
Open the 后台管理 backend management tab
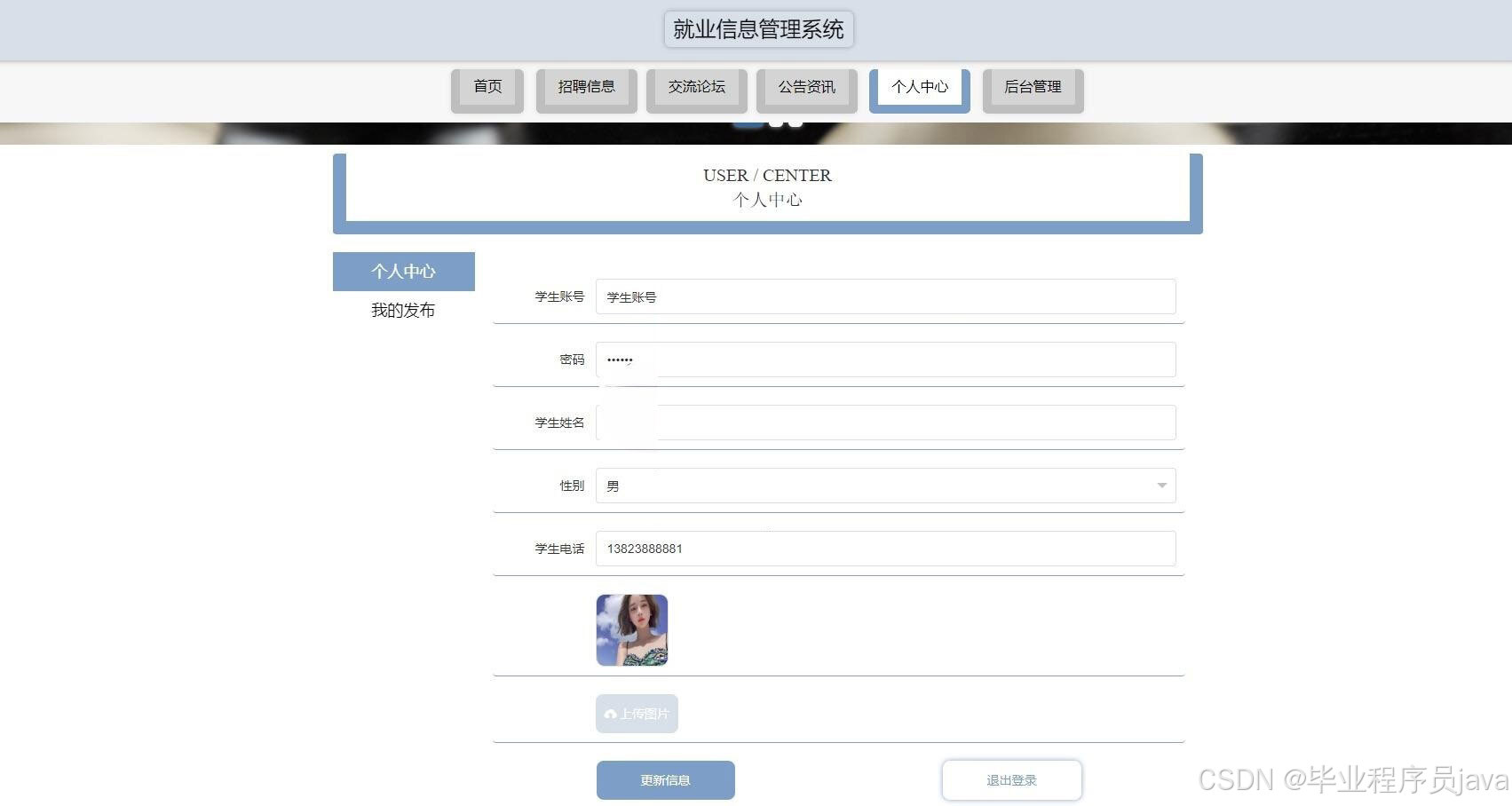pos(1032,87)
